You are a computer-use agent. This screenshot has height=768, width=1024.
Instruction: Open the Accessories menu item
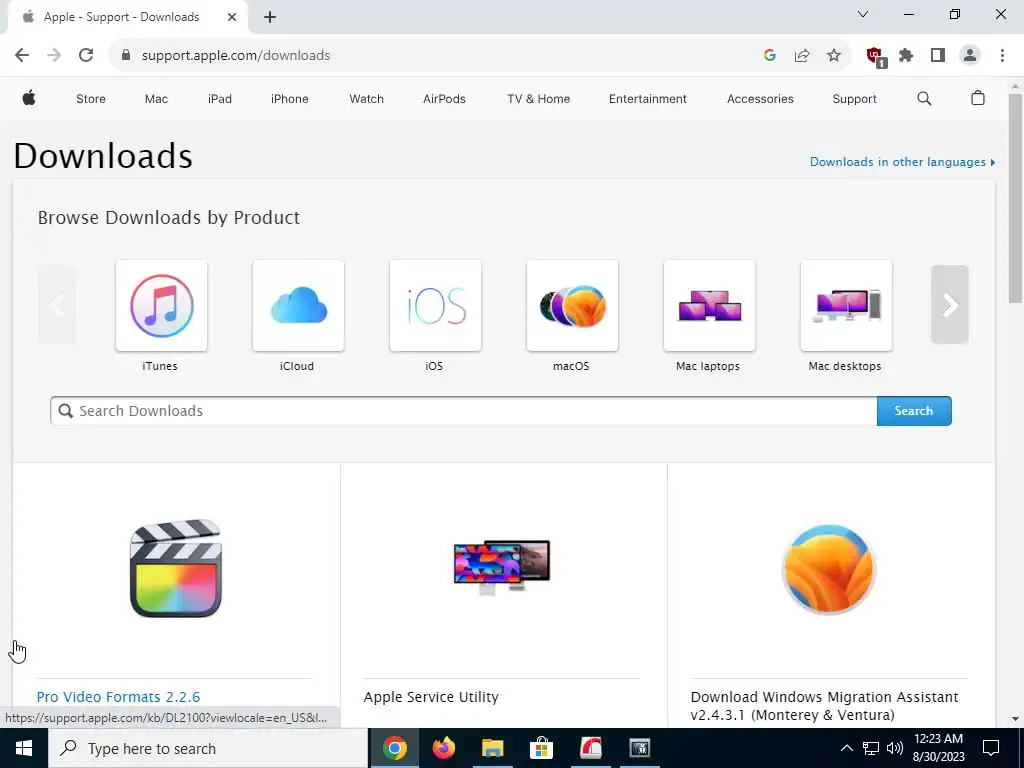pos(760,99)
